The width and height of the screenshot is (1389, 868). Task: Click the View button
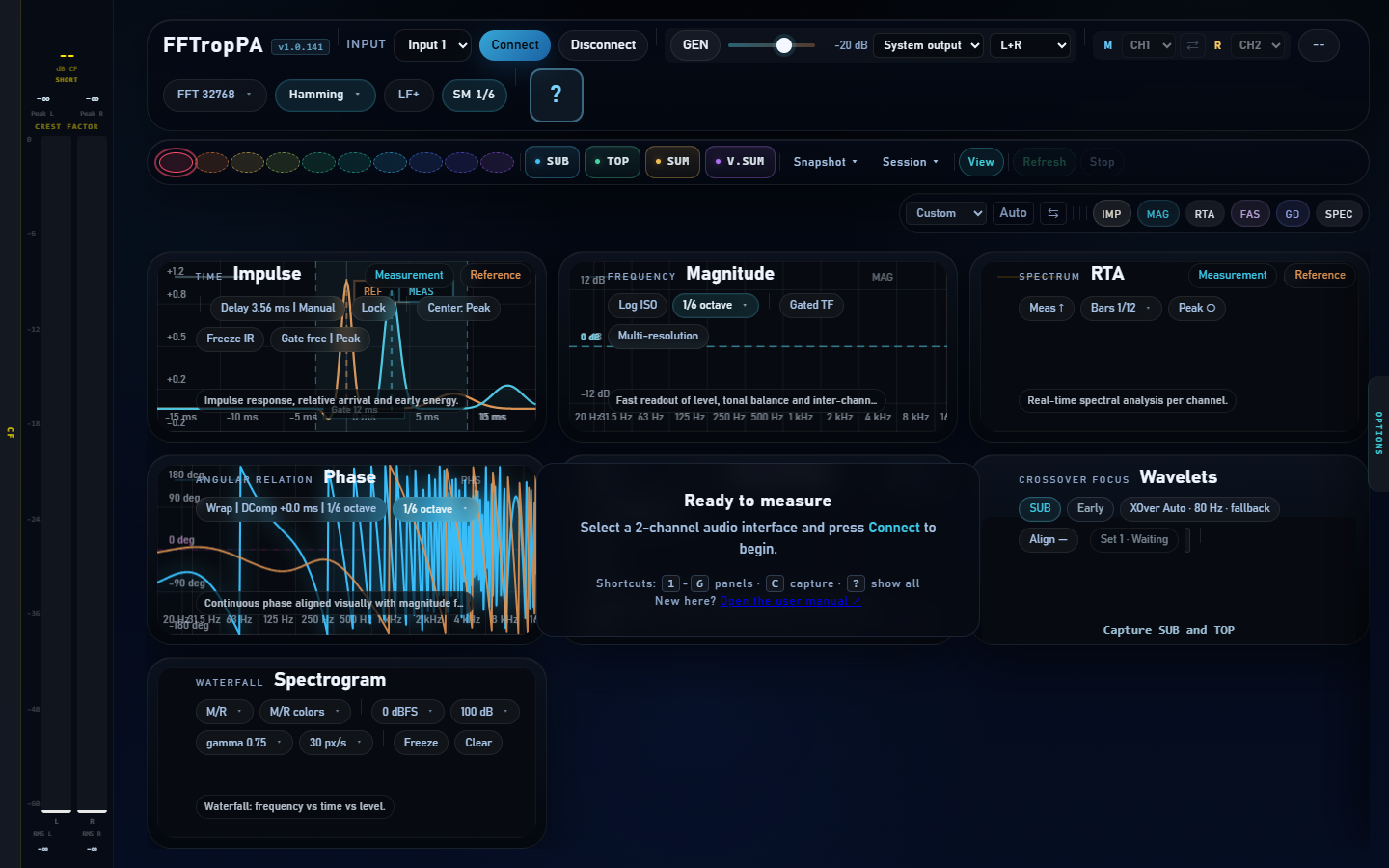coord(981,162)
